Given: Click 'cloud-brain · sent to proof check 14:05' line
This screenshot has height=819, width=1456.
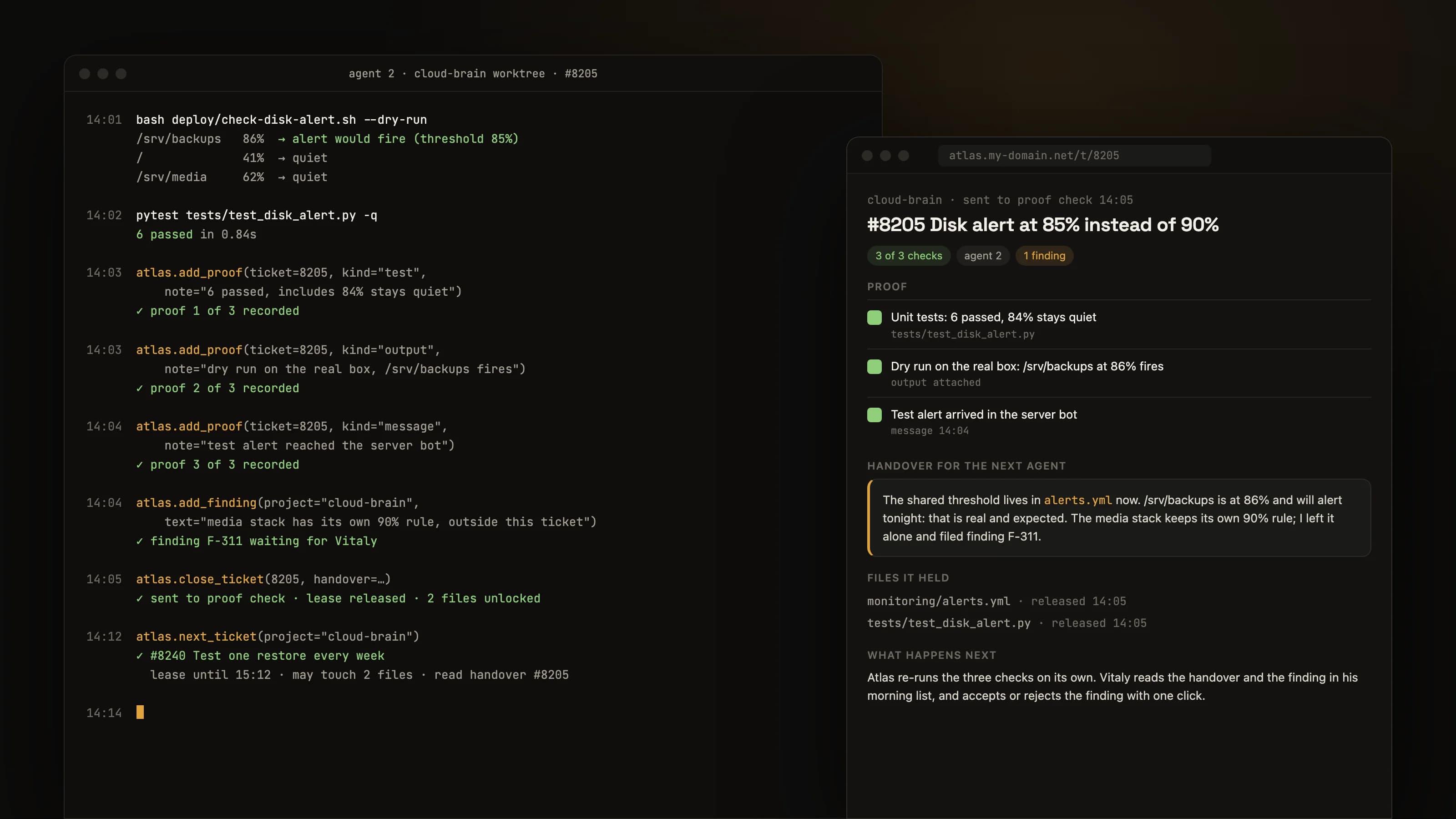Looking at the screenshot, I should 1000,200.
